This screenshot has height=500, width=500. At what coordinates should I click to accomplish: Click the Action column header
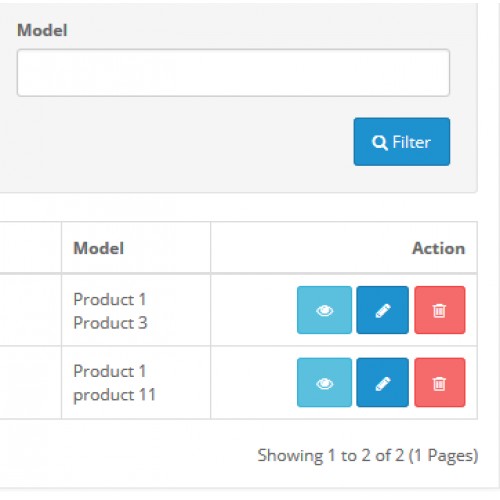(x=439, y=248)
